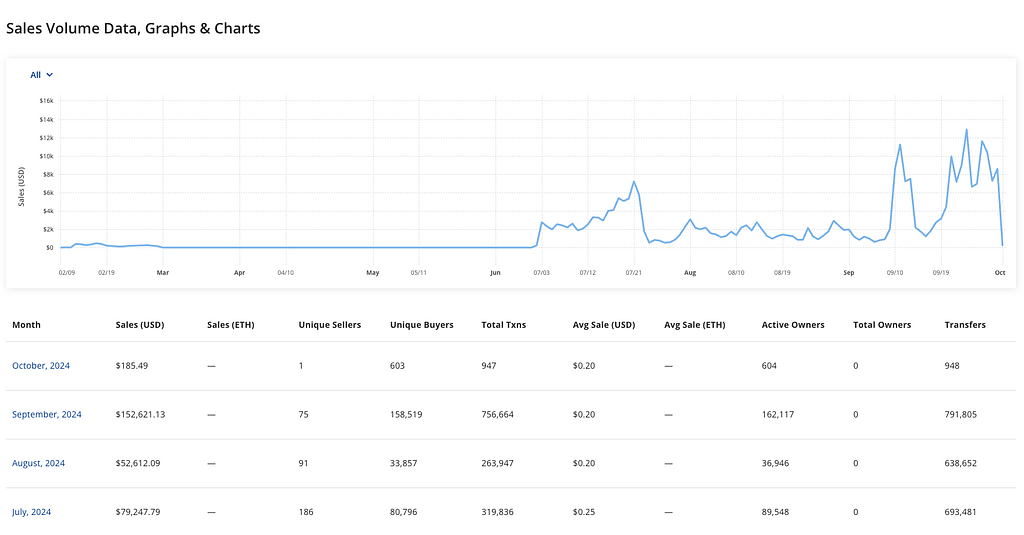Sort by the Month column header
The image size is (1024, 535).
26,325
